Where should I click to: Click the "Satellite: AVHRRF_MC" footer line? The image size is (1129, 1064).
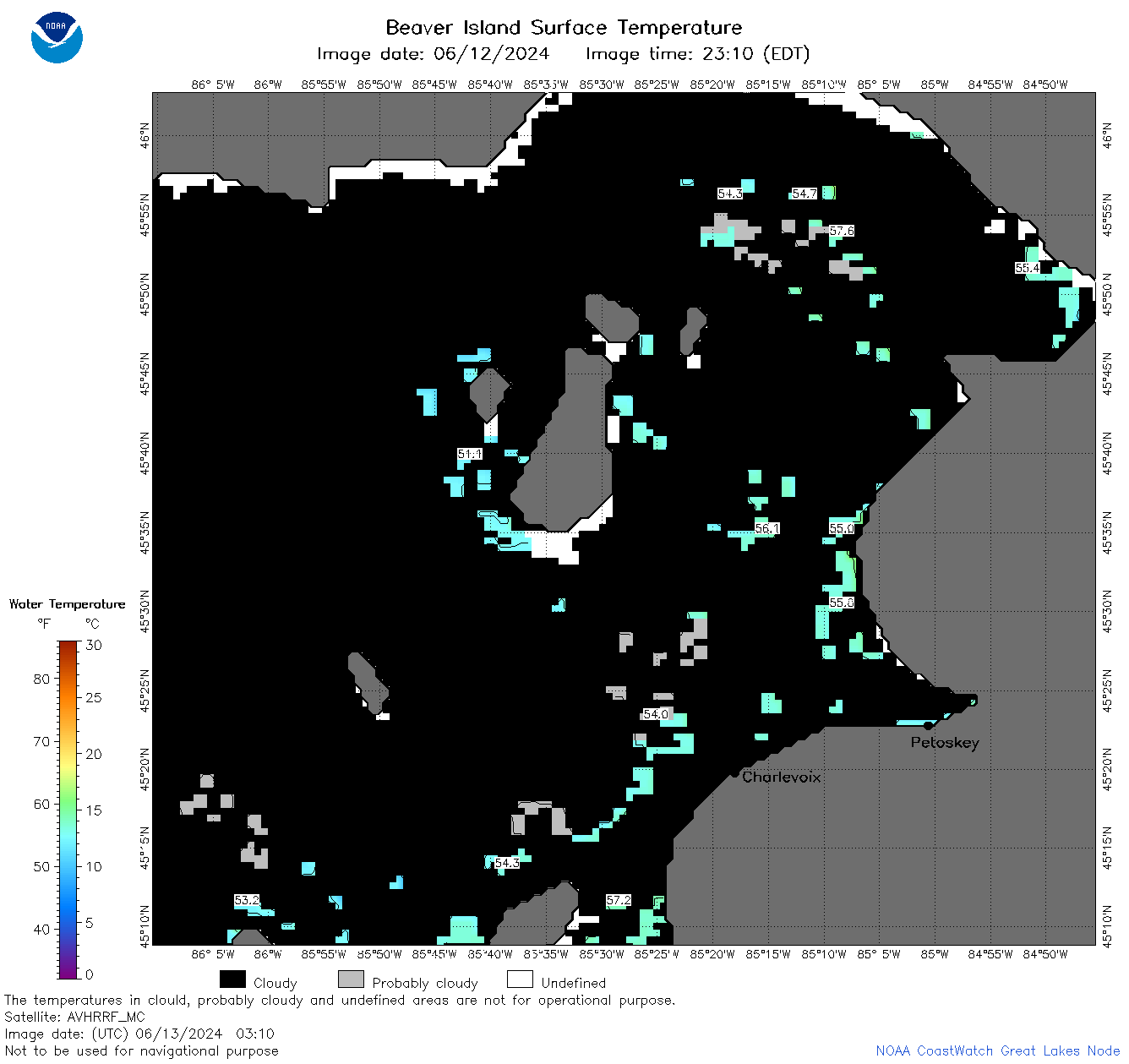(75, 1017)
